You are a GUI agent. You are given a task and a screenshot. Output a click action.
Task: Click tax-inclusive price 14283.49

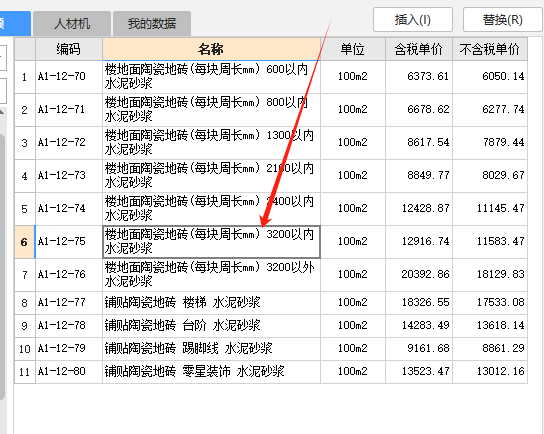click(x=419, y=326)
